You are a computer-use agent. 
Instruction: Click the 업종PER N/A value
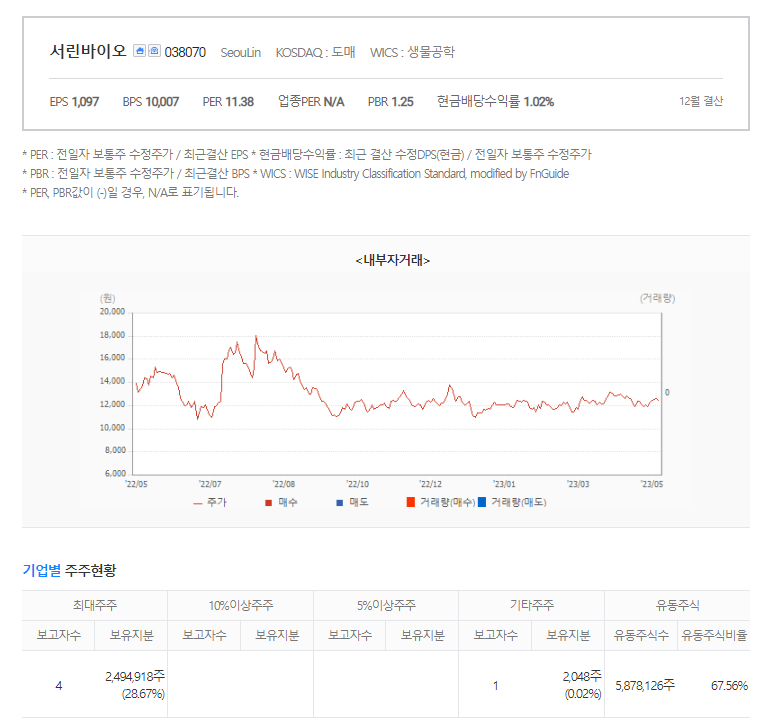pos(311,101)
